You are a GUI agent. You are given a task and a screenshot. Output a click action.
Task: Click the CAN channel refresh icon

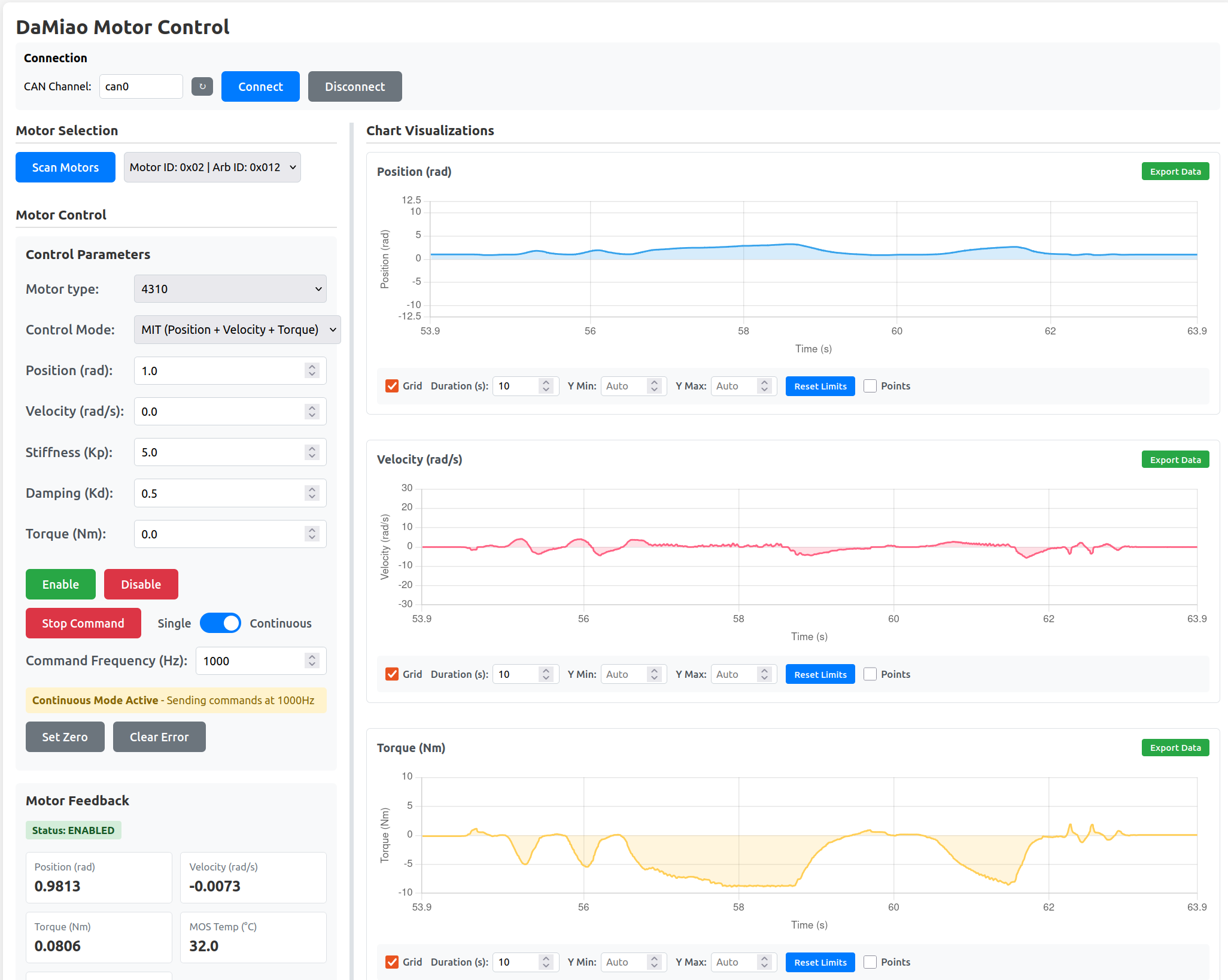202,86
